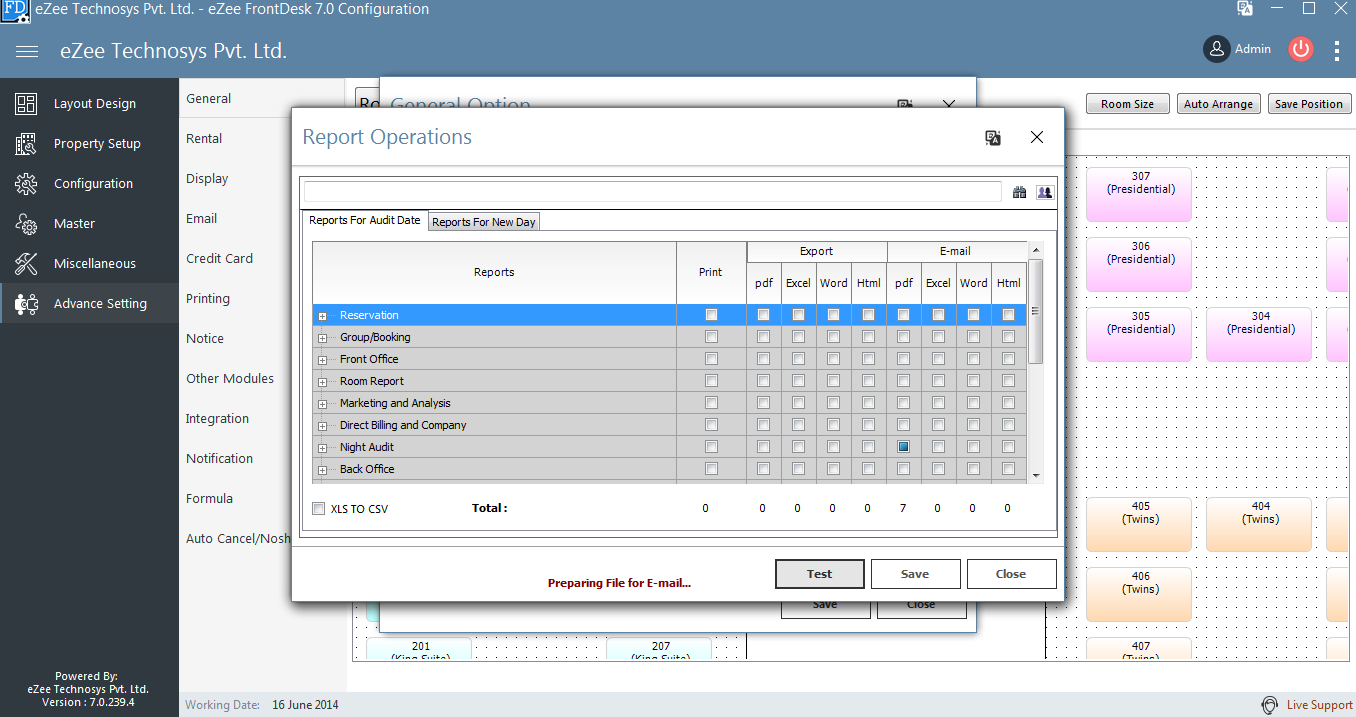This screenshot has height=717, width=1356.
Task: Click the Configuration gear sidebar icon
Action: point(26,183)
